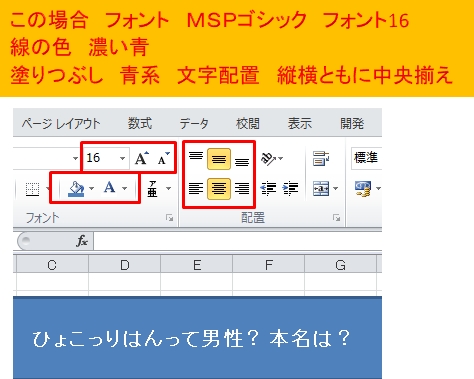Image resolution: width=474 pixels, height=379 pixels.
Task: Expand the phonetic guide dropdown arrow
Action: point(168,189)
